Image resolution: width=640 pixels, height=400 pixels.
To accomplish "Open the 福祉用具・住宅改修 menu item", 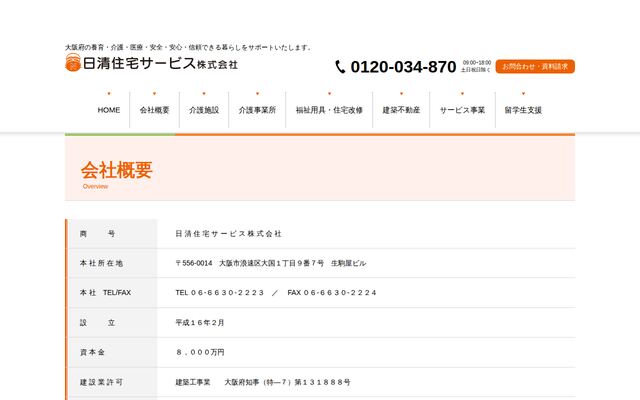I will click(329, 110).
